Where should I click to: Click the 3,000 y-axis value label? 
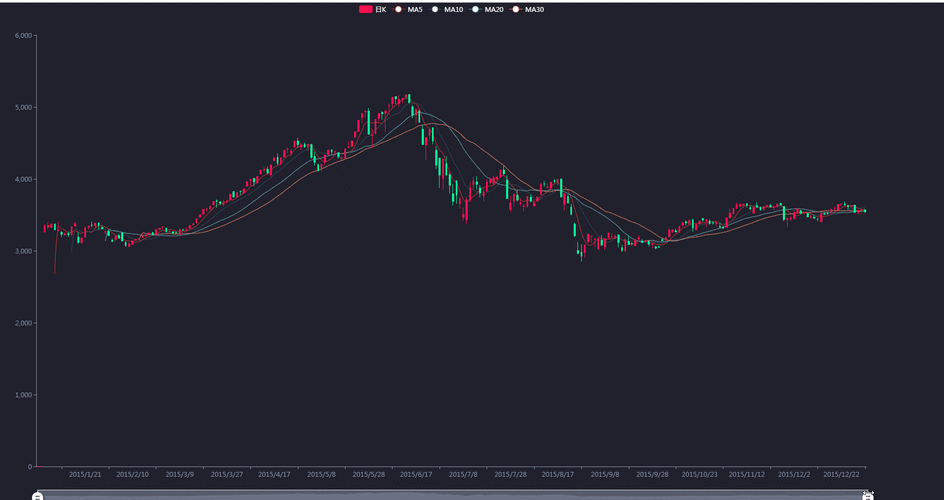click(x=22, y=251)
